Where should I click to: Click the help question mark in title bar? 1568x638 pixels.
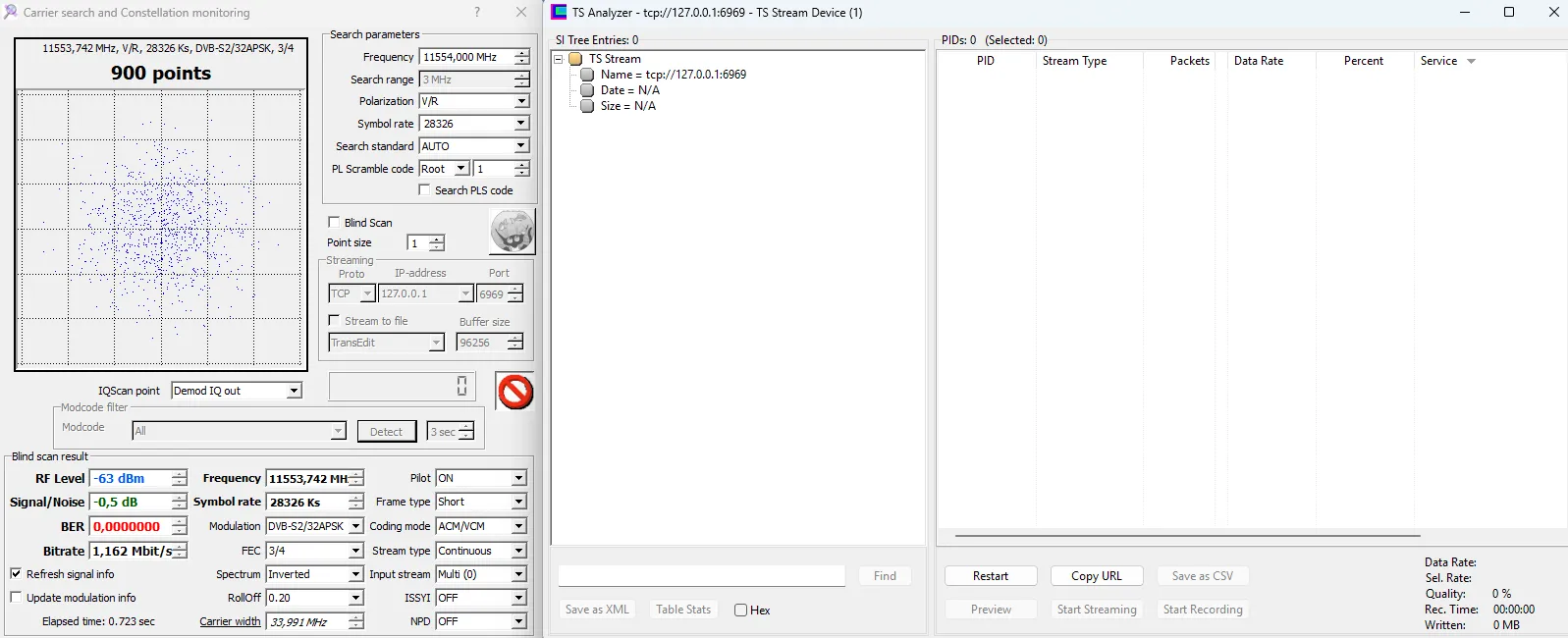click(477, 13)
